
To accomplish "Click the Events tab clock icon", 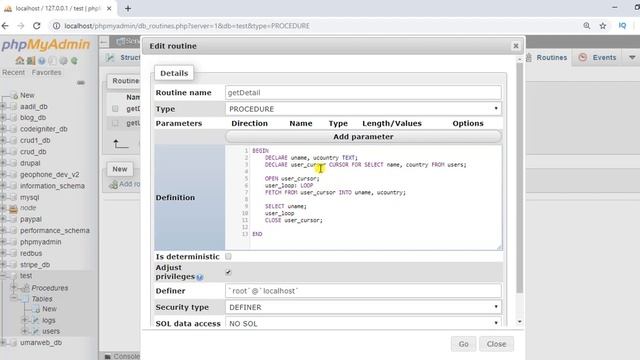I will point(582,58).
